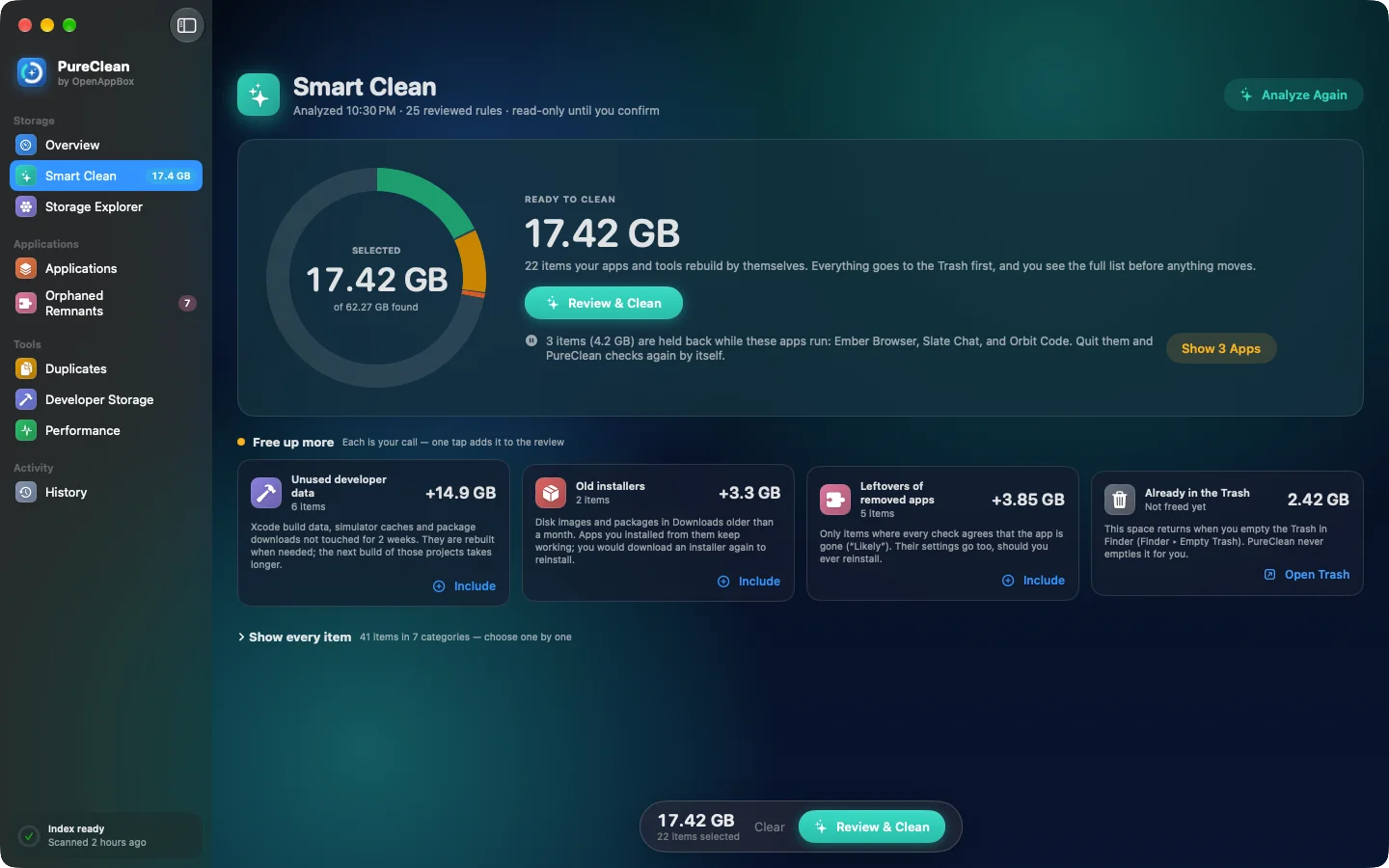Click the pause icon beside held-back items
Screen dimensions: 1389x868
[x=531, y=340]
